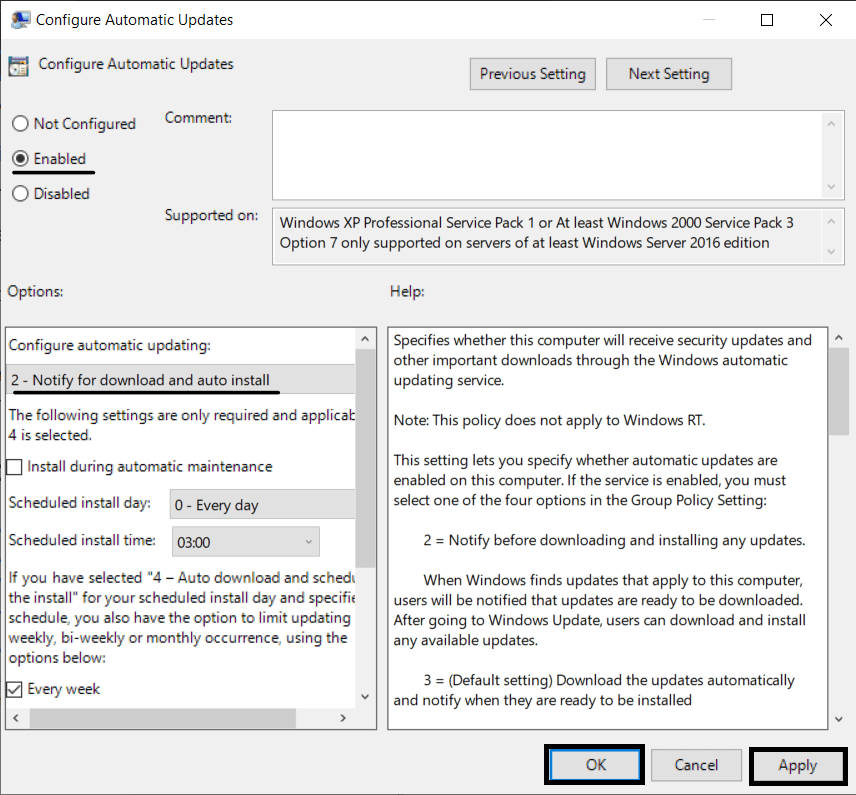Maximize the Configure Automatic Updates window
The height and width of the screenshot is (795, 856).
[x=766, y=20]
